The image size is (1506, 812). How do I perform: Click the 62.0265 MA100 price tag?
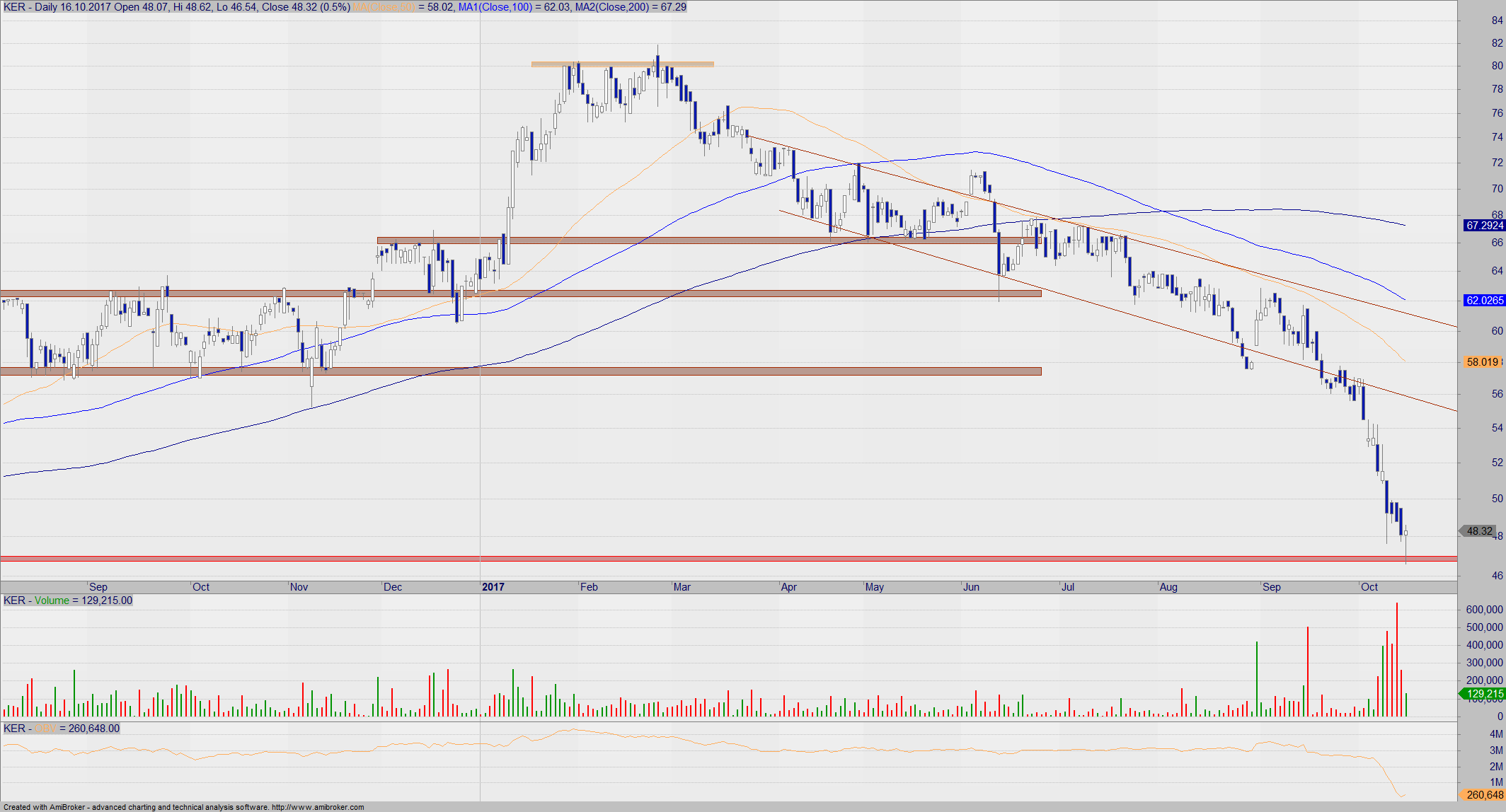tap(1483, 301)
